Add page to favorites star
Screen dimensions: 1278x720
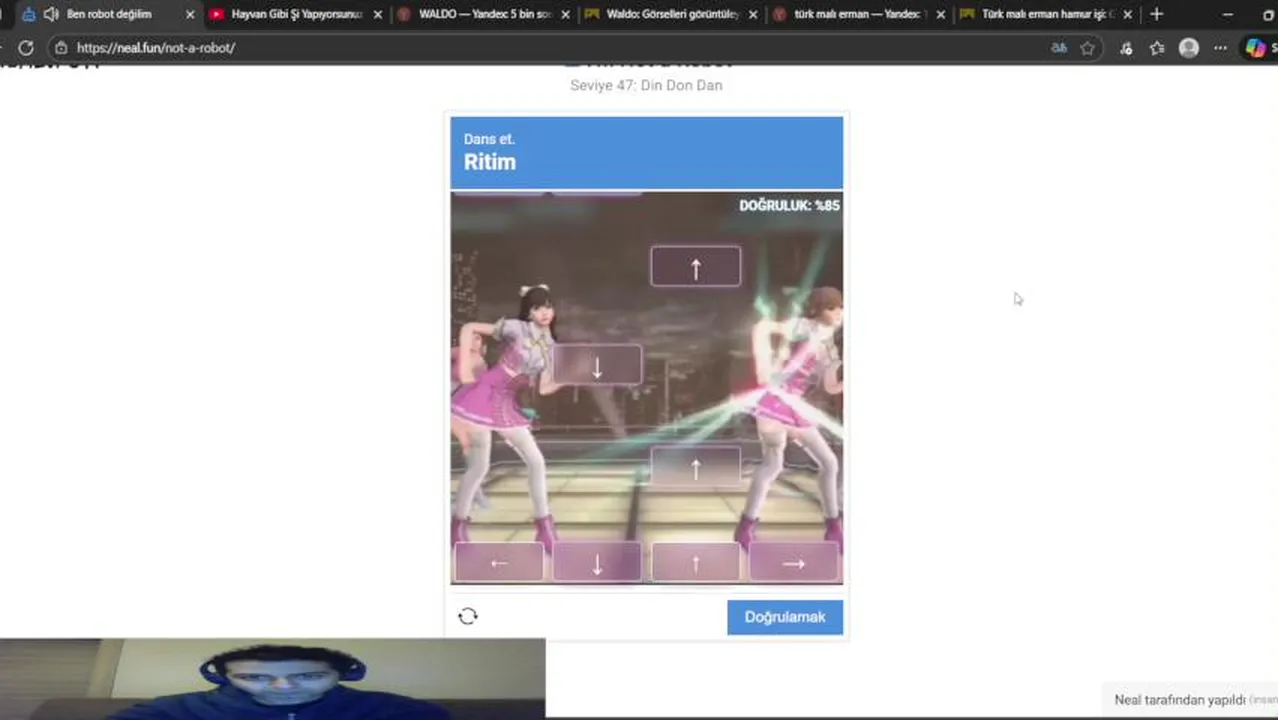tap(1088, 48)
